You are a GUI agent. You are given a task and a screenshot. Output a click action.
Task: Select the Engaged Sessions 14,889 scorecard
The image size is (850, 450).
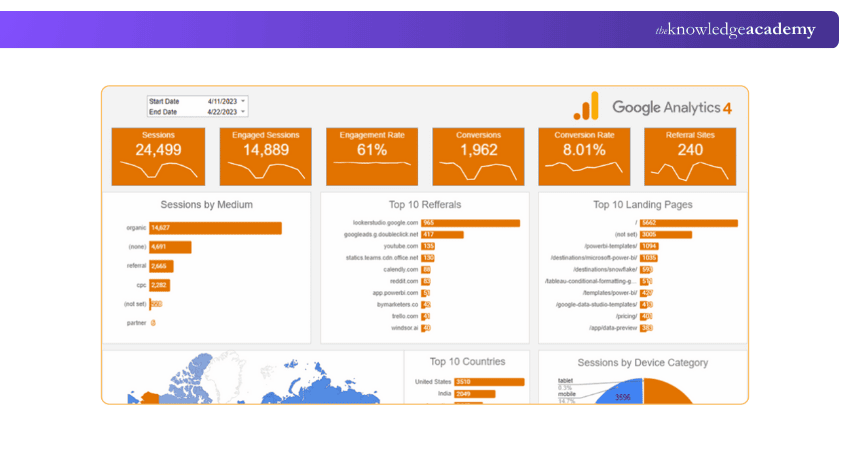pos(266,157)
